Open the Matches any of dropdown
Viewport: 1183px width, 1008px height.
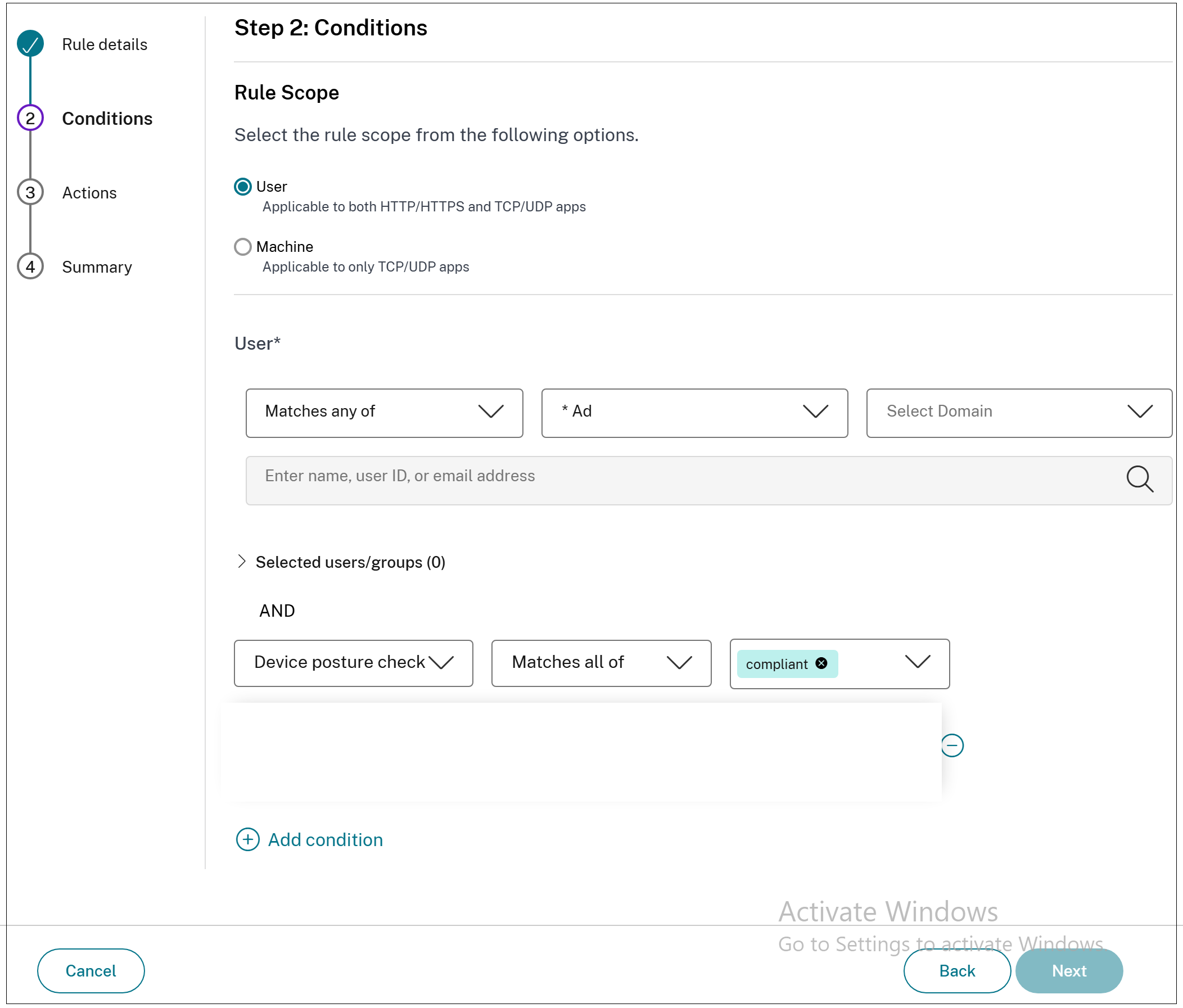(384, 413)
